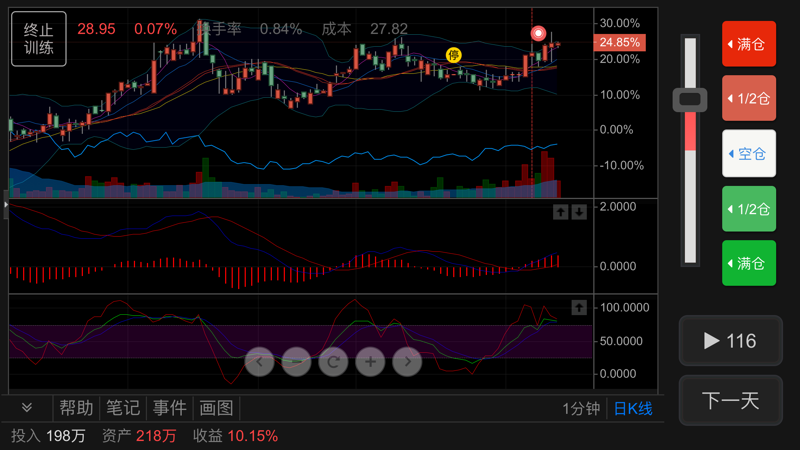Open 帮助 help menu
The height and width of the screenshot is (450, 800).
coord(77,408)
